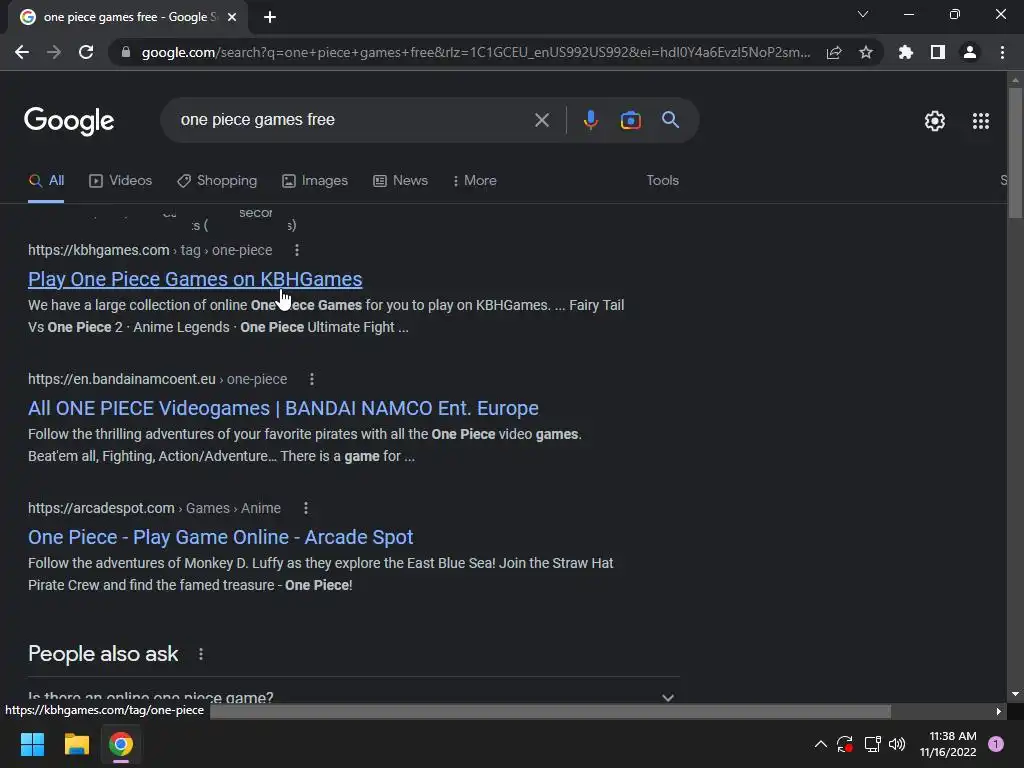Image resolution: width=1024 pixels, height=768 pixels.
Task: Clear the search box with X
Action: click(x=541, y=120)
